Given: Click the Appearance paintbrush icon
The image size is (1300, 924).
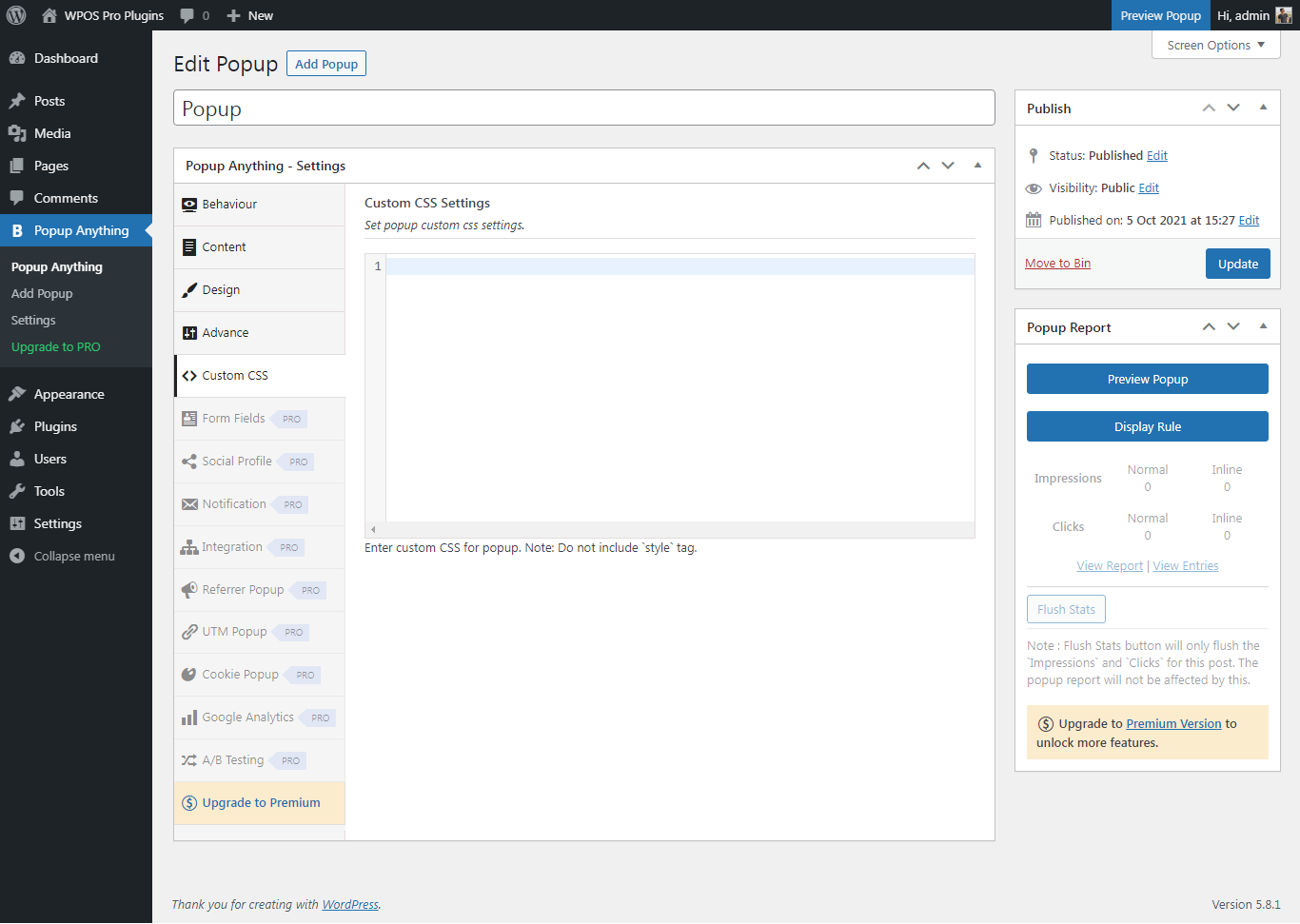Looking at the screenshot, I should click(17, 394).
